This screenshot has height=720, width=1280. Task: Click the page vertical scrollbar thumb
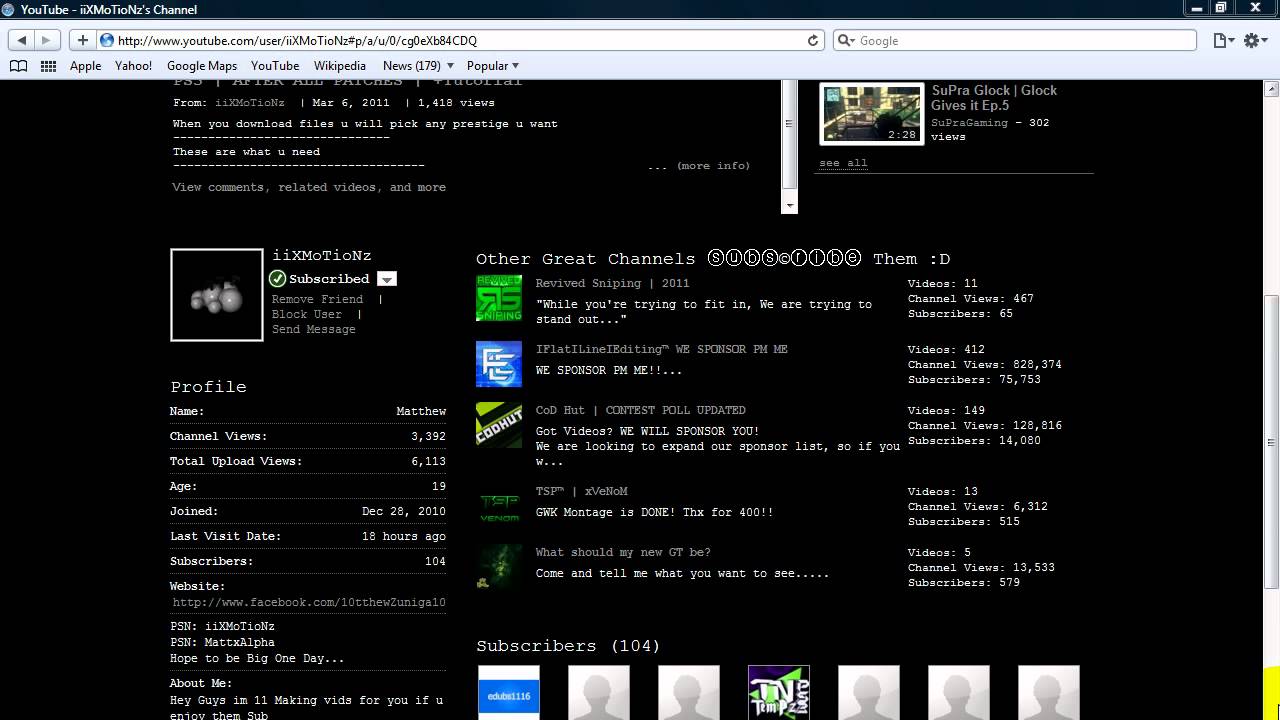pos(1272,441)
